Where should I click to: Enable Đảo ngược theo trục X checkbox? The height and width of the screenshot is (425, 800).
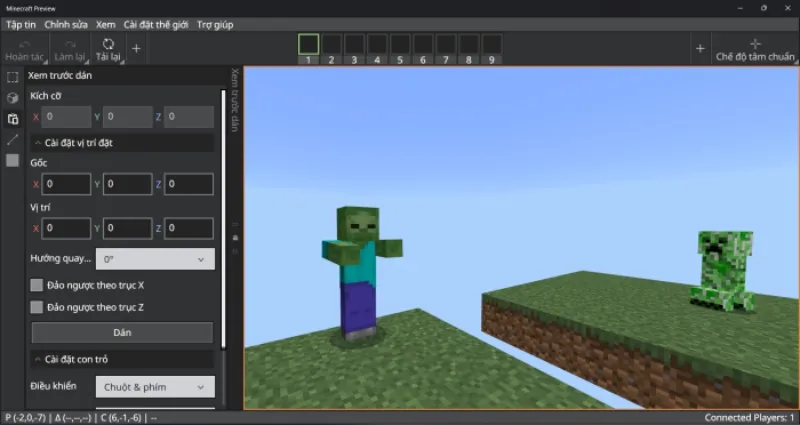click(x=36, y=285)
